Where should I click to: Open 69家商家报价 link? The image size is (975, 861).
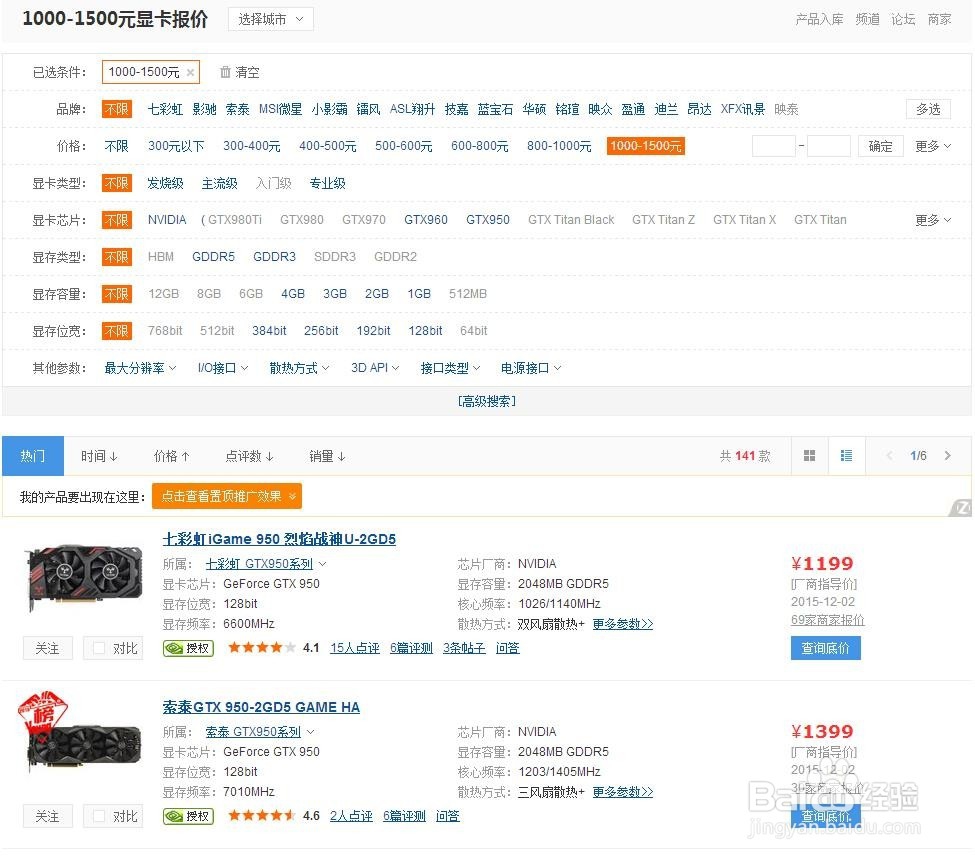(x=828, y=620)
